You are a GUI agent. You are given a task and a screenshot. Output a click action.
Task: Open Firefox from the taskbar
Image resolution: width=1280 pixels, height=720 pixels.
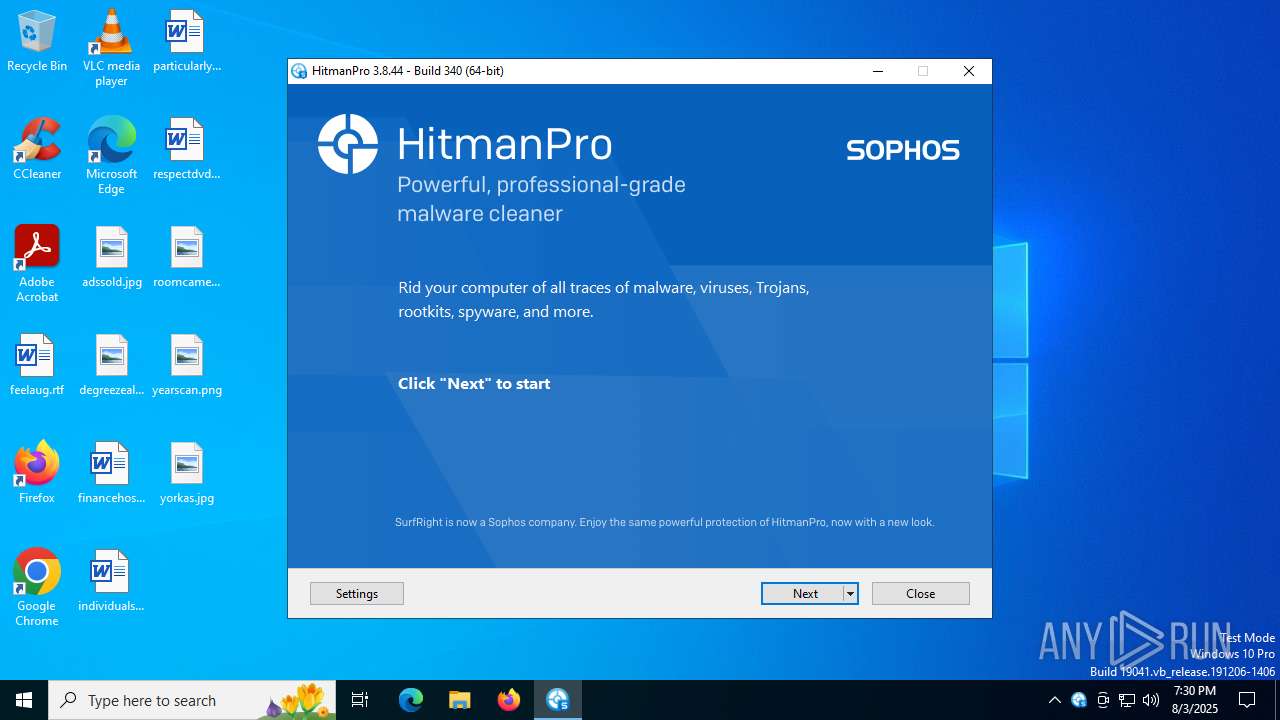(509, 700)
